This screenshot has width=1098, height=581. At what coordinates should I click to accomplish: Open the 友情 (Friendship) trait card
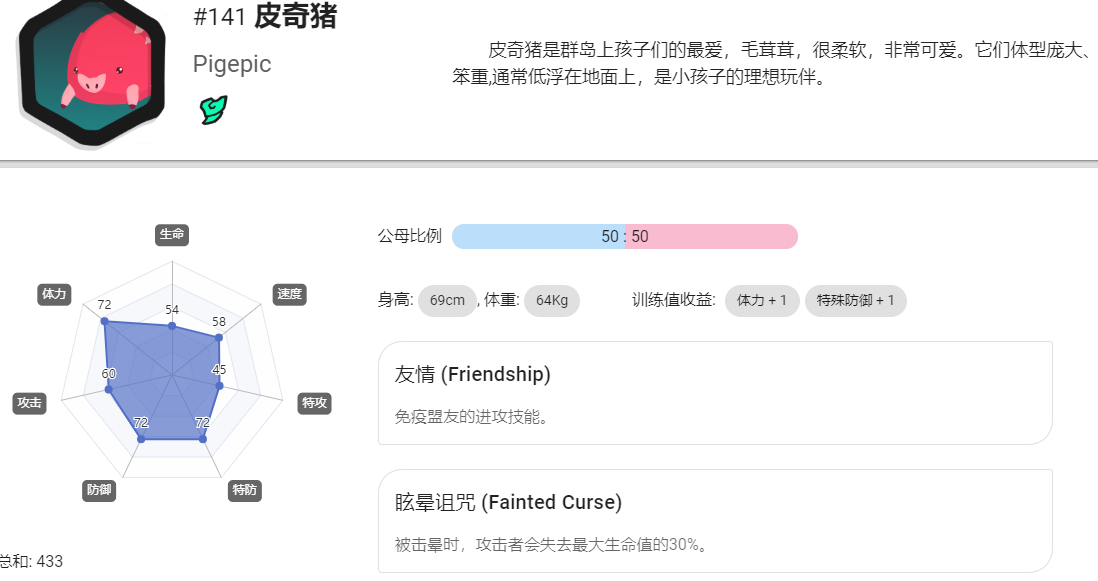(715, 393)
